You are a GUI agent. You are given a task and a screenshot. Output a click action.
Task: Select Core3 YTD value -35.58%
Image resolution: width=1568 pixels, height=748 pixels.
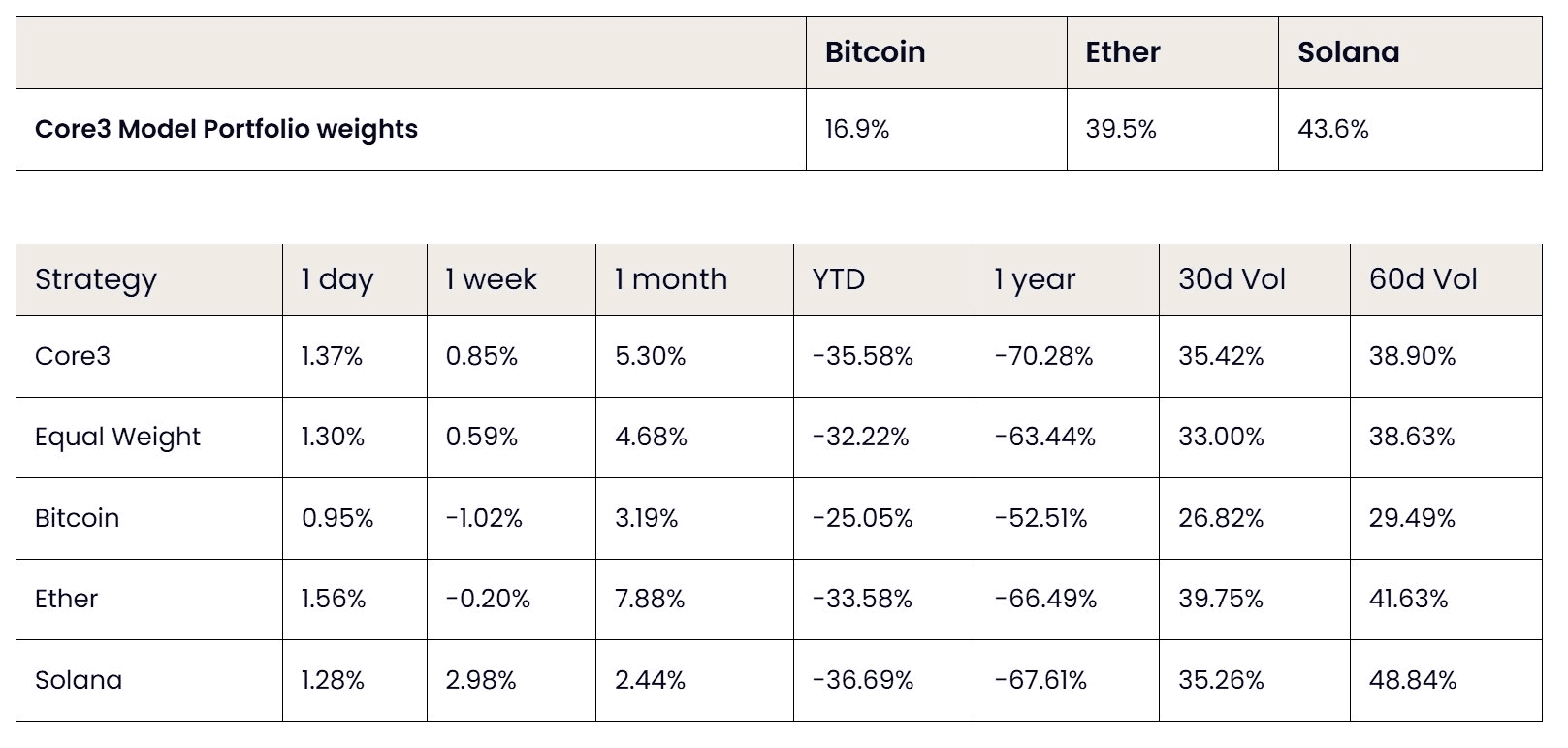(862, 356)
